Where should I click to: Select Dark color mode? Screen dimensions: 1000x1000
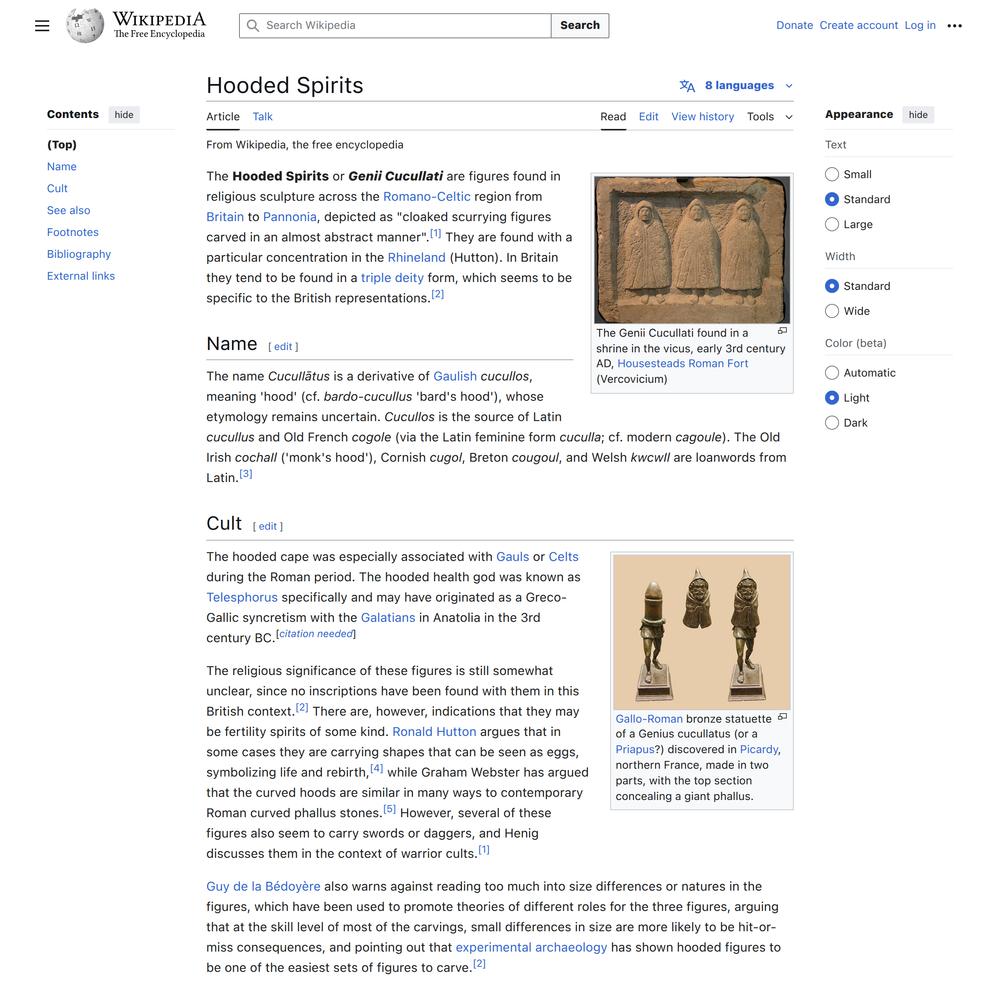pyautogui.click(x=832, y=422)
